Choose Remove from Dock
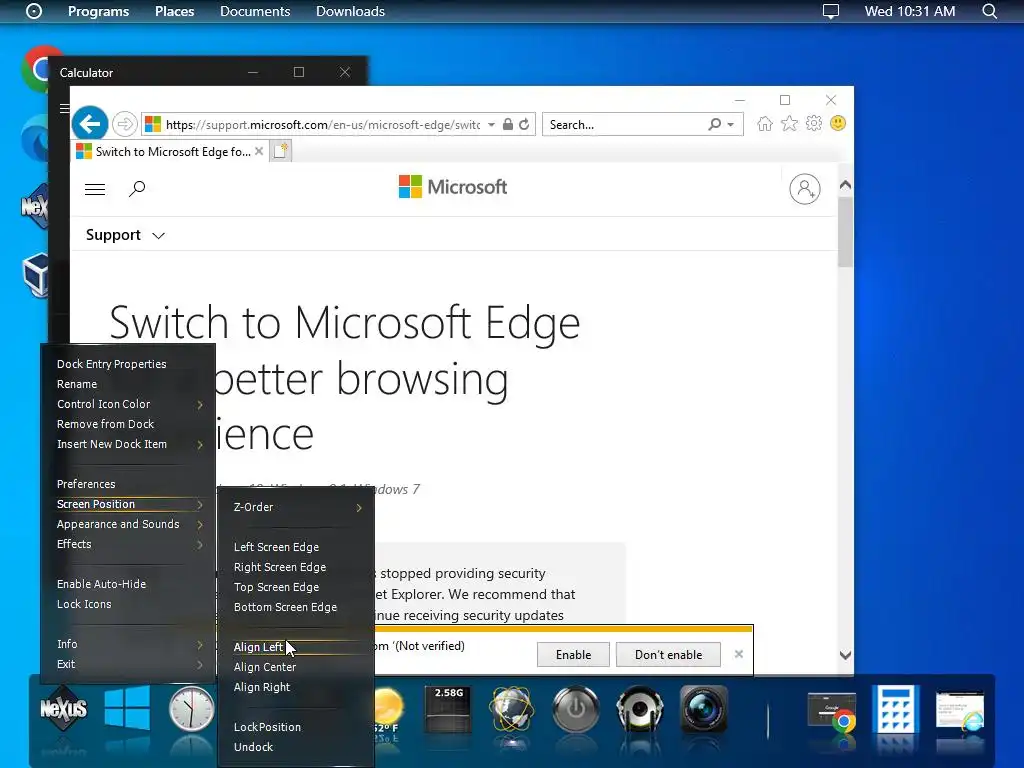The width and height of the screenshot is (1024, 768). pyautogui.click(x=105, y=424)
